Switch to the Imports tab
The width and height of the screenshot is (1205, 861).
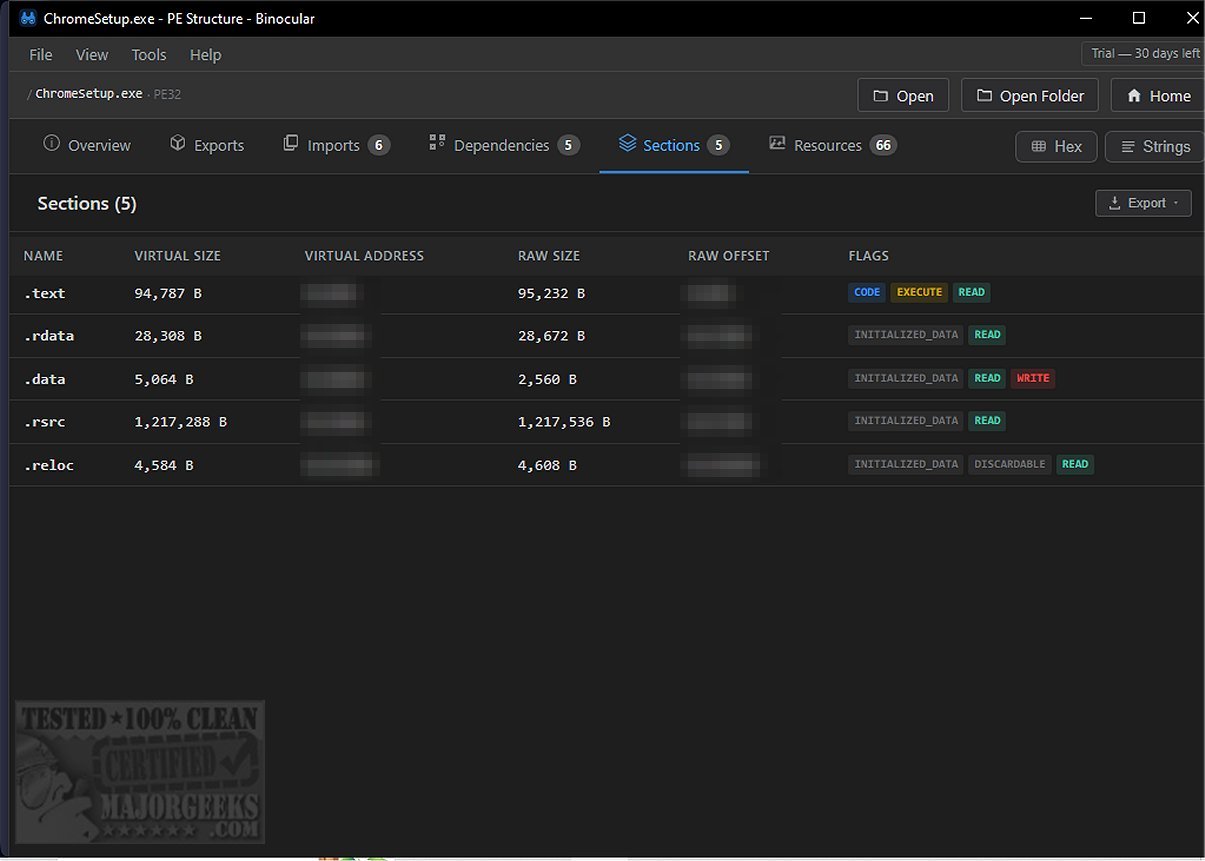(x=336, y=145)
